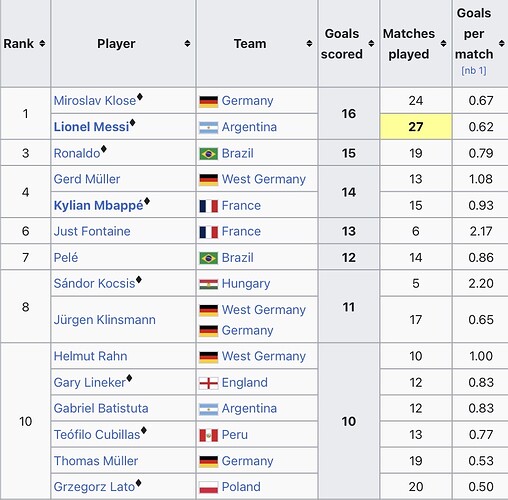Open Lionel Messi player page
The width and height of the screenshot is (508, 500).
click(x=91, y=127)
